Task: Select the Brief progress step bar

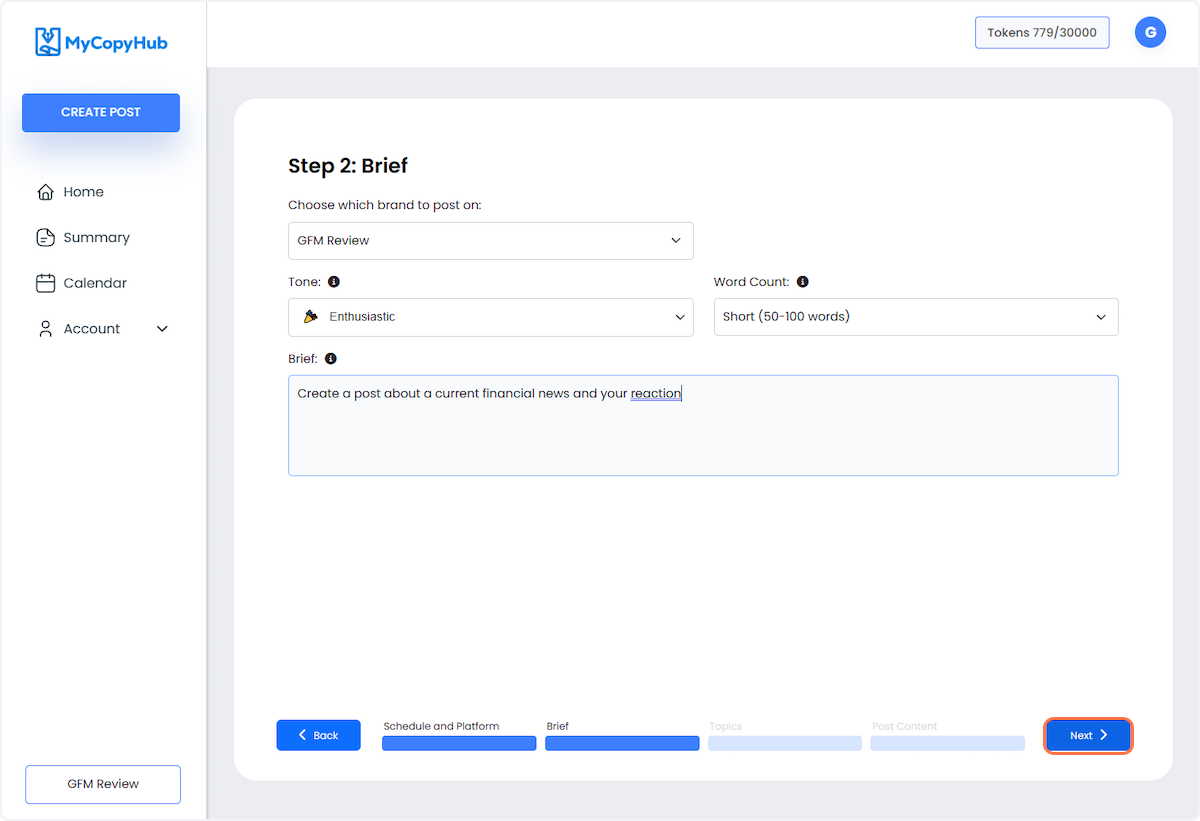Action: tap(622, 743)
